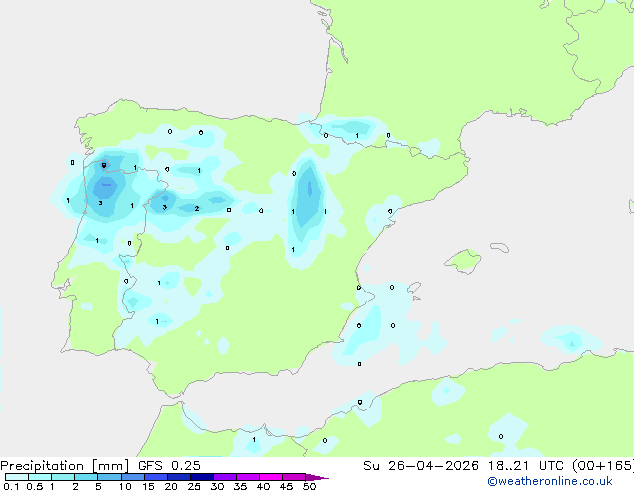The image size is (634, 490).
Task: Click the '45' legend scale label
Action: (x=286, y=486)
